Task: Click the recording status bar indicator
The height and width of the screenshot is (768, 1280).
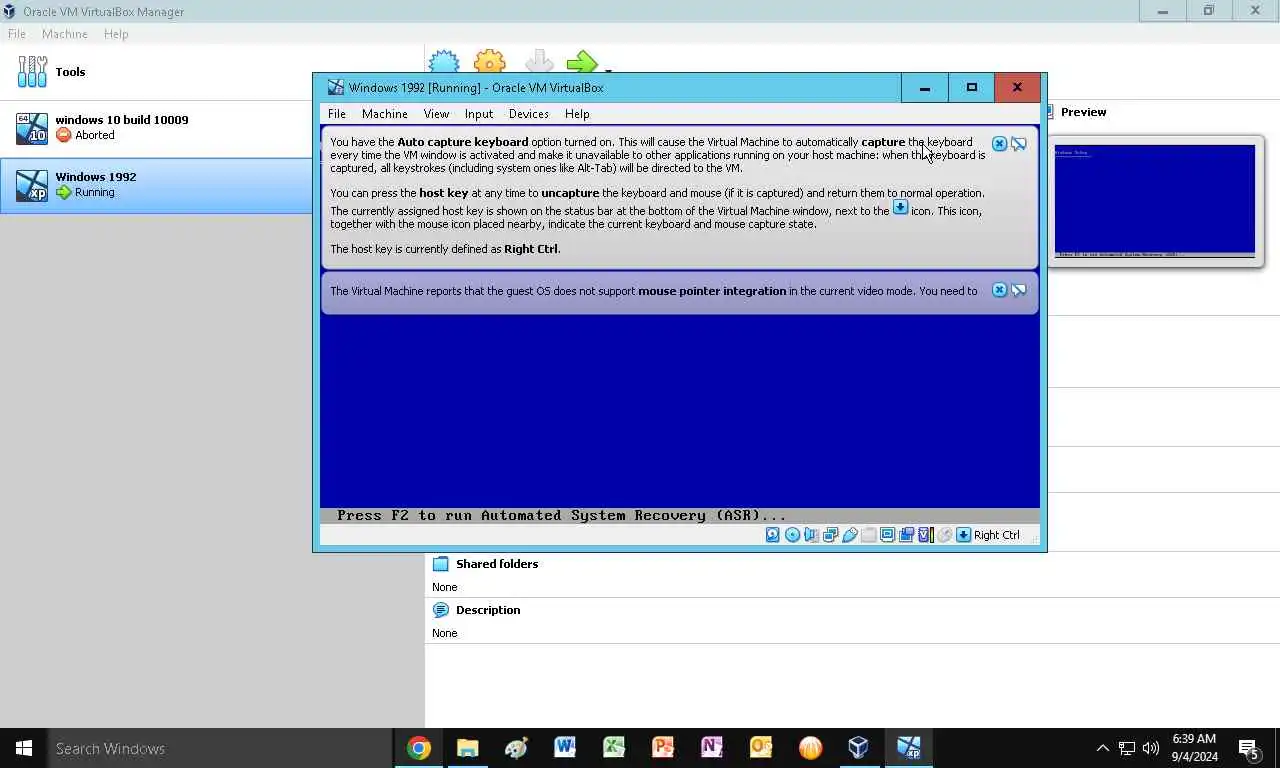Action: coord(906,535)
